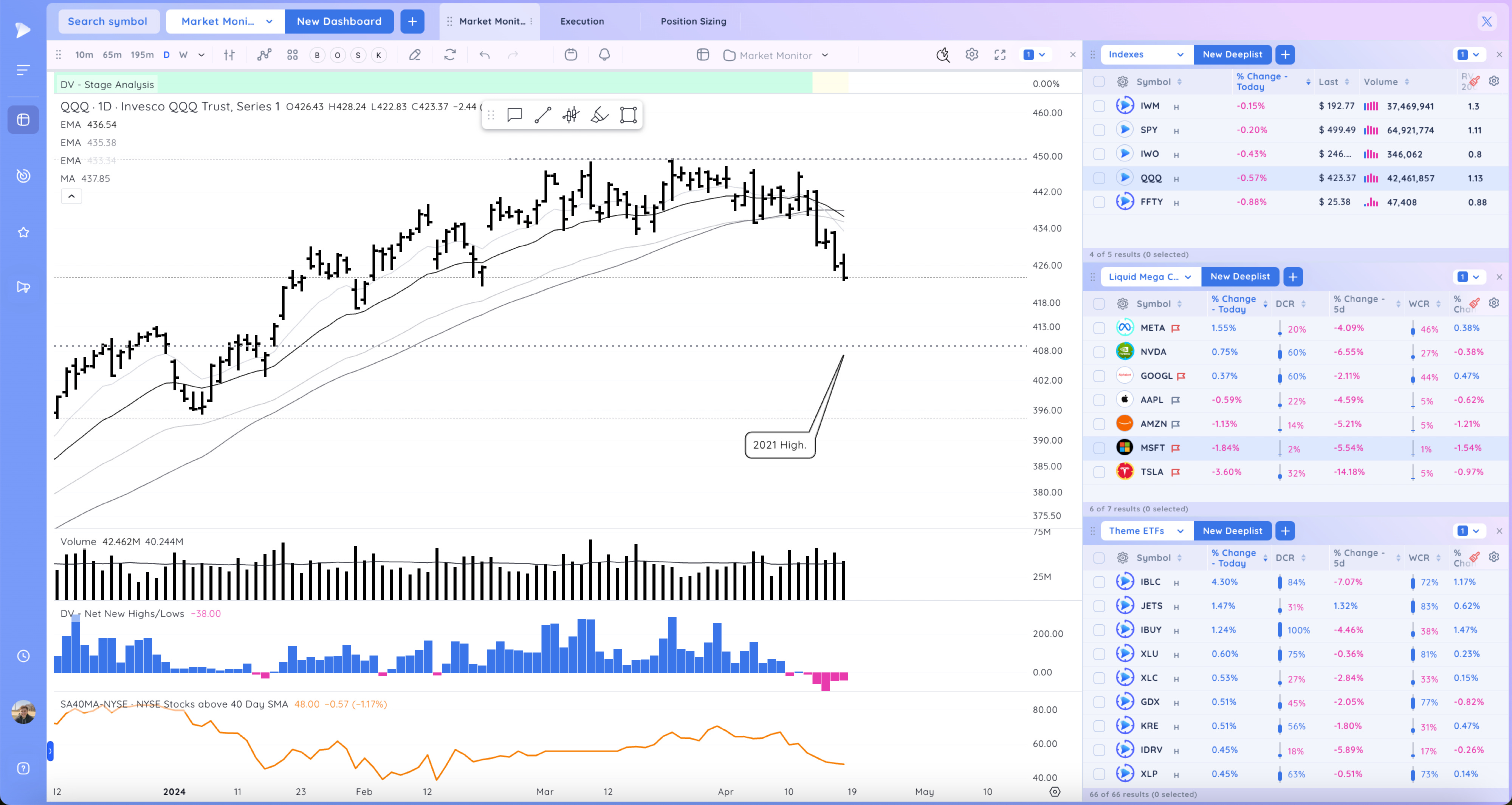Image resolution: width=1512 pixels, height=805 pixels.
Task: Add a dashboard with the plus button
Action: pos(412,21)
